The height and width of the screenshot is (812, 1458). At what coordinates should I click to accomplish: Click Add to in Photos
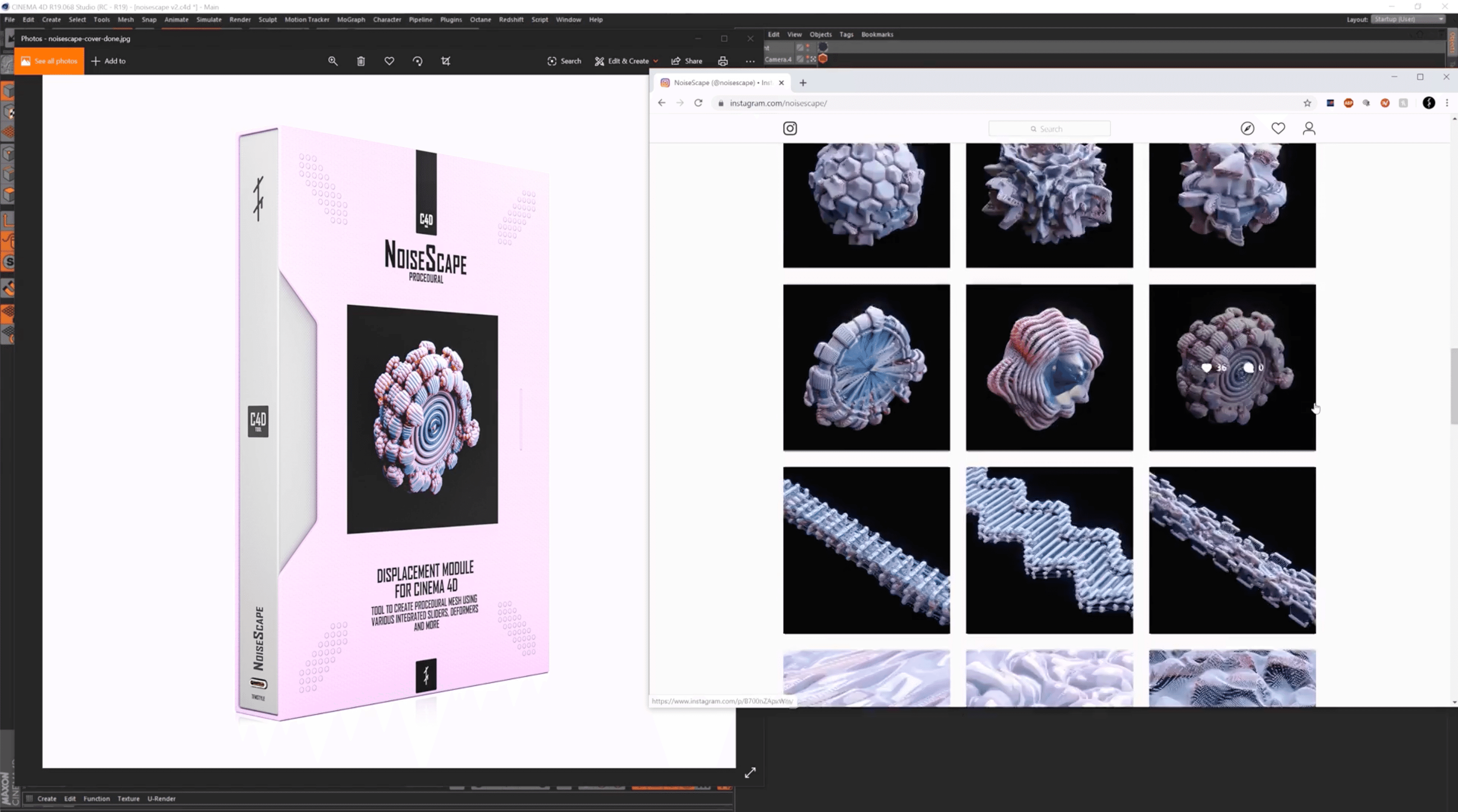108,61
